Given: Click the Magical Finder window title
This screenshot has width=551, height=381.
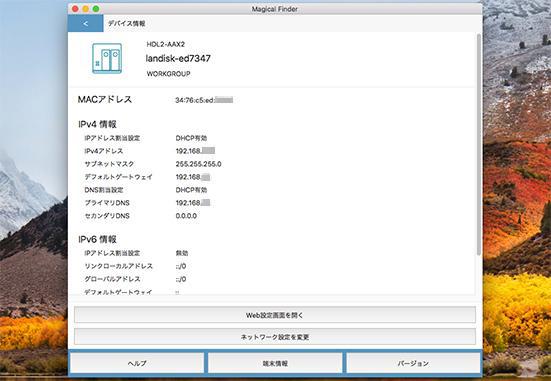Looking at the screenshot, I should click(274, 9).
